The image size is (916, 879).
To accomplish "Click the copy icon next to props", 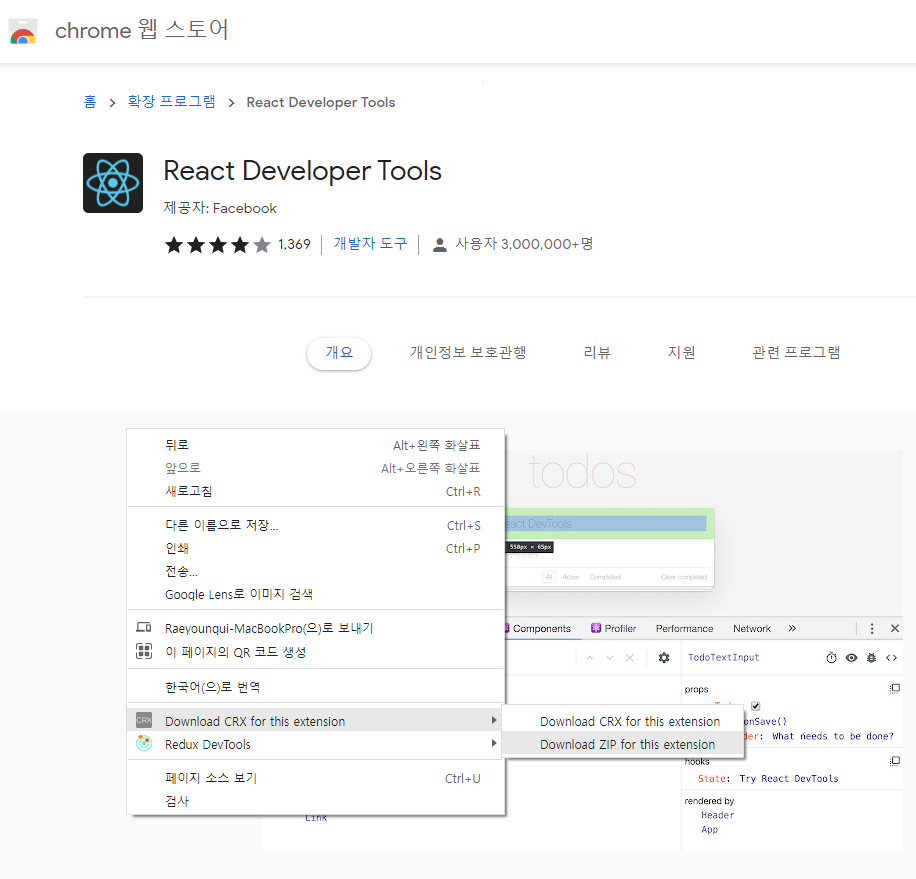I will pos(894,689).
